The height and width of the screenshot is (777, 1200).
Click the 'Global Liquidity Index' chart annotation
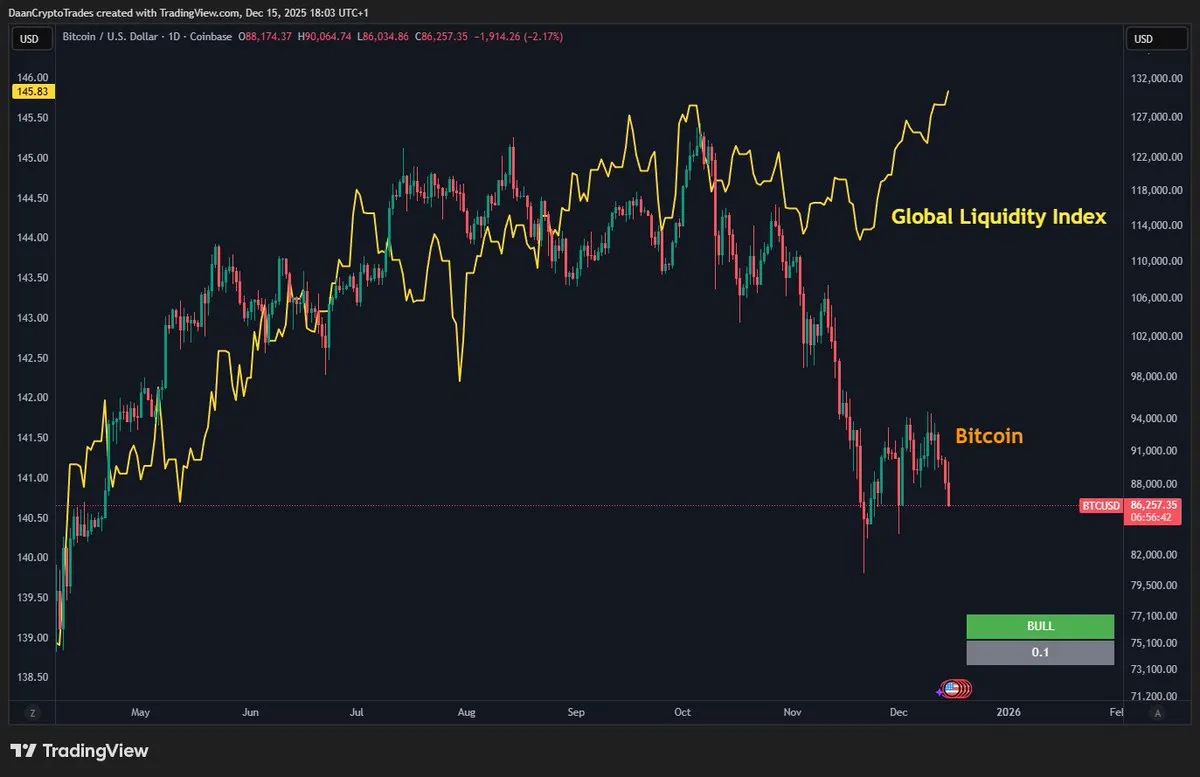coord(998,216)
